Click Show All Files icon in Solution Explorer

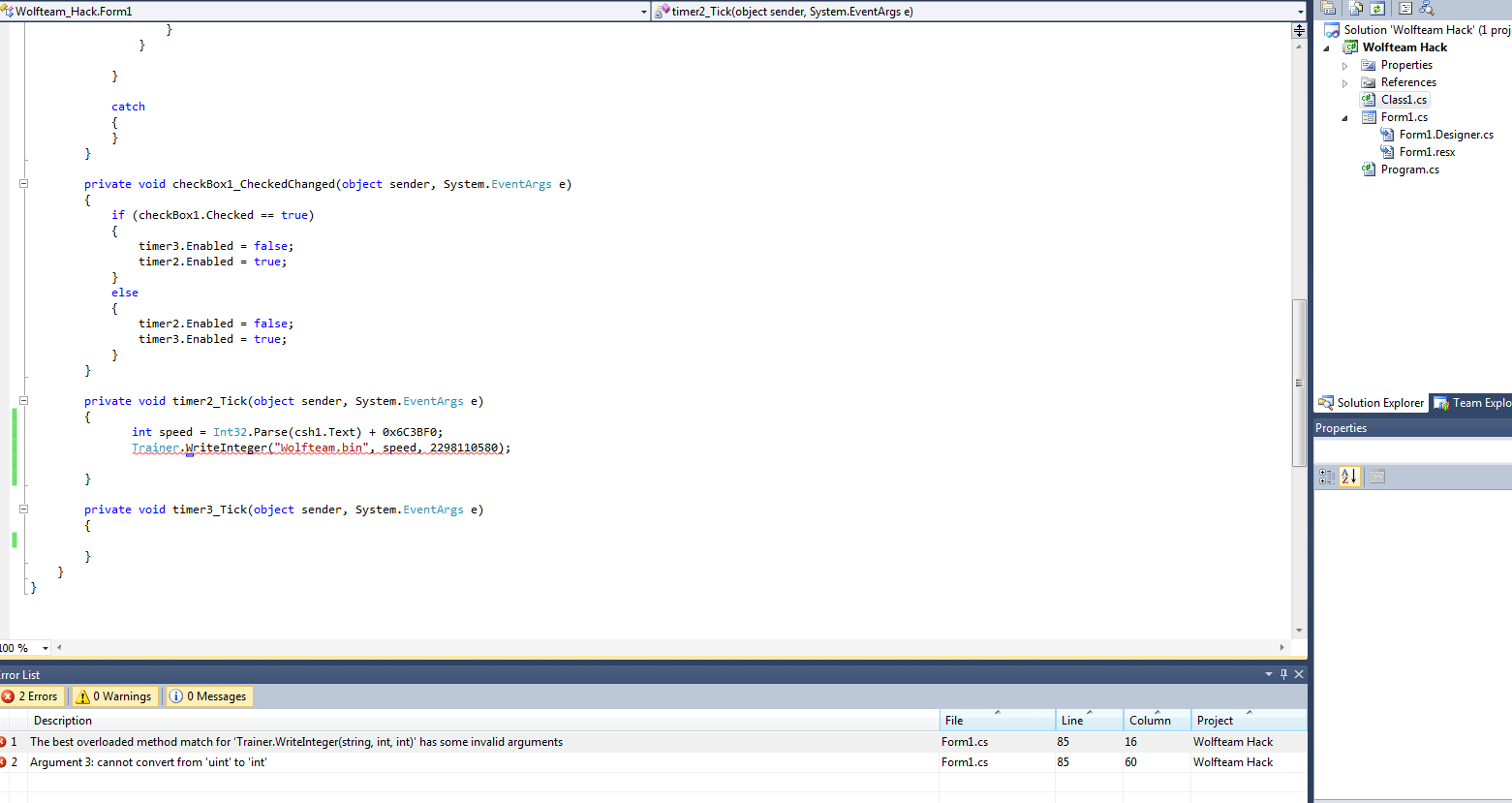1356,8
